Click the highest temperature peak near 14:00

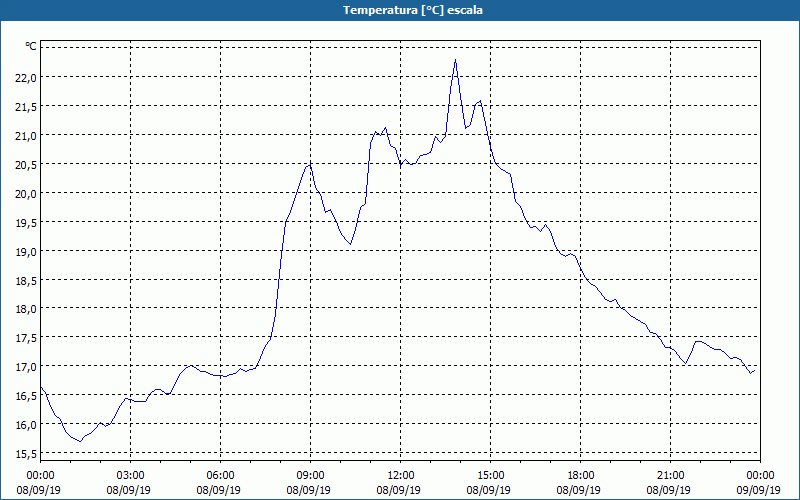click(x=455, y=60)
